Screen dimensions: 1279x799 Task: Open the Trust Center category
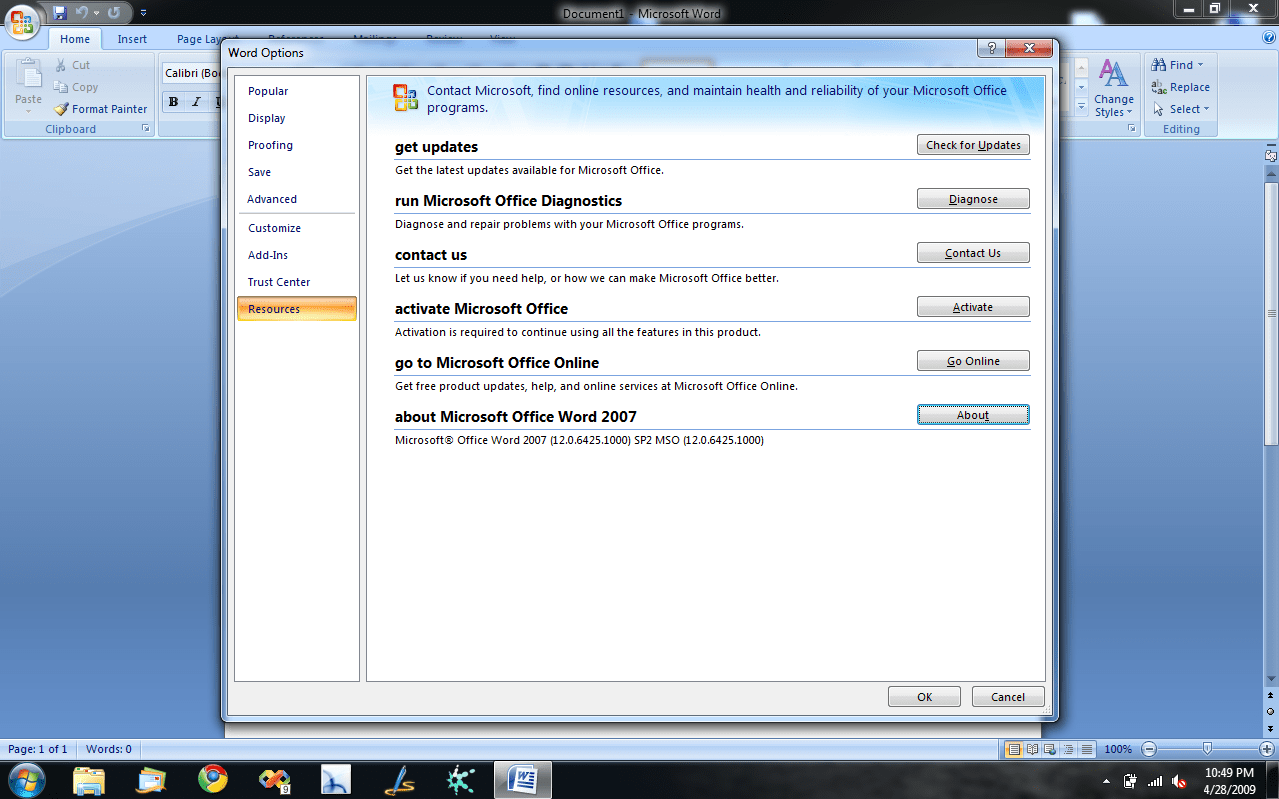[297, 282]
